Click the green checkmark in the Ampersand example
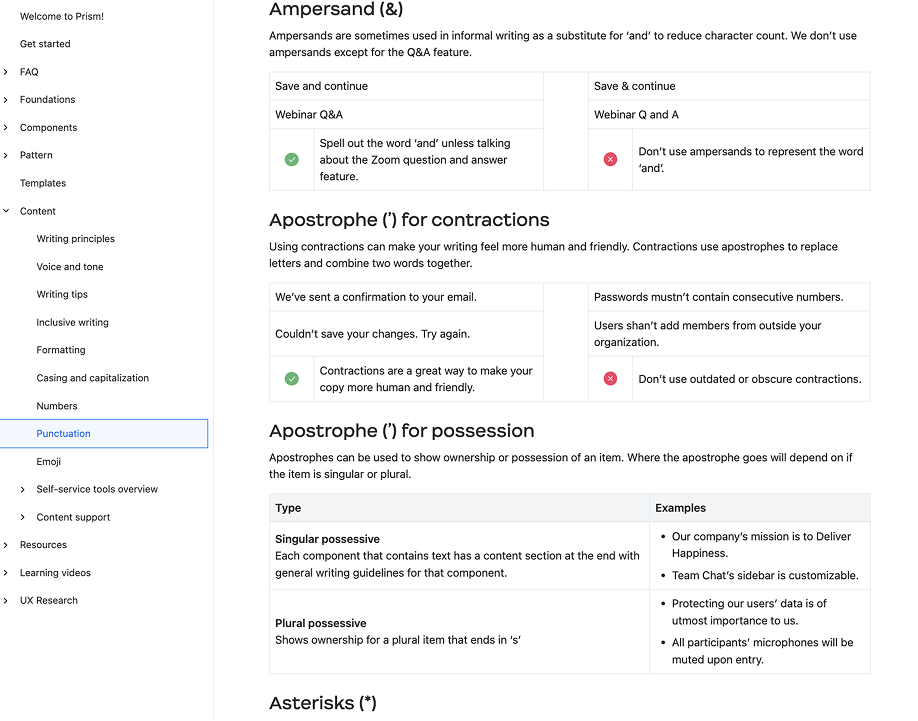The width and height of the screenshot is (918, 721). point(292,160)
